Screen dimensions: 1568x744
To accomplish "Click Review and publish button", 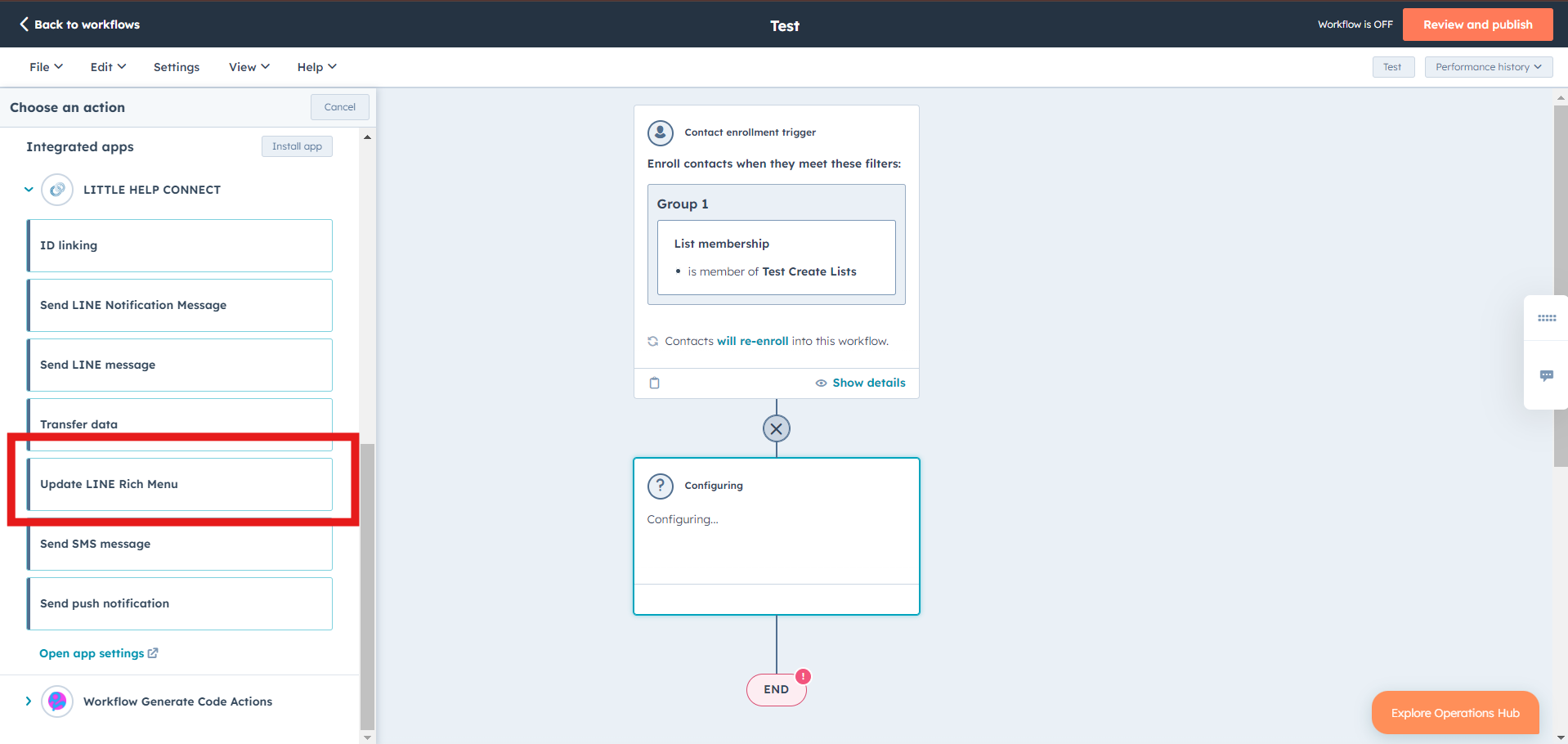I will pos(1478,25).
